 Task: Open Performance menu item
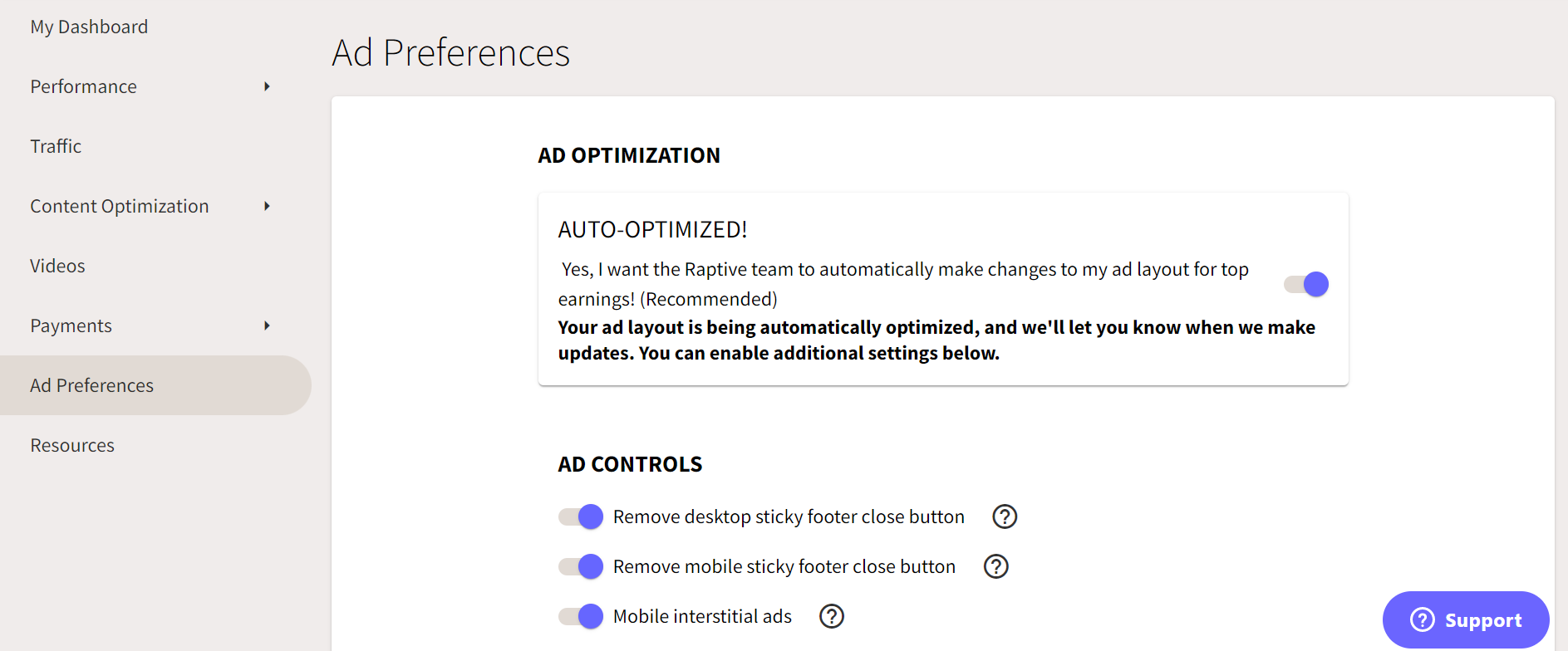83,86
